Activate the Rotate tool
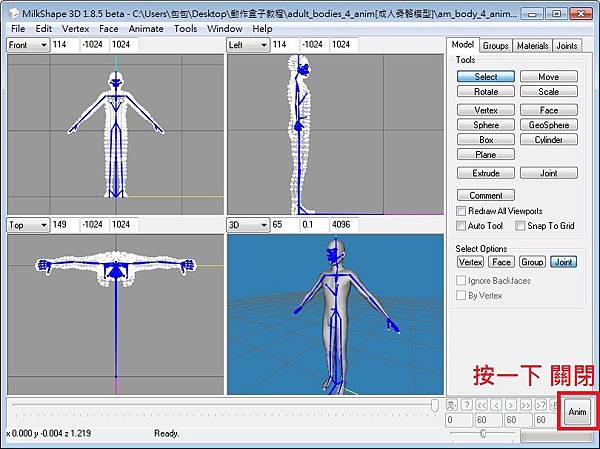Screen dimensions: 600x449 486,91
